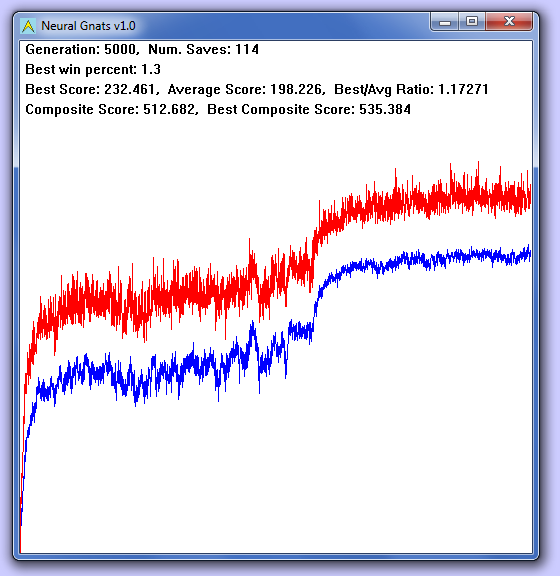This screenshot has height=576, width=560.
Task: Click the blue average-score curve plateau
Action: [441, 258]
